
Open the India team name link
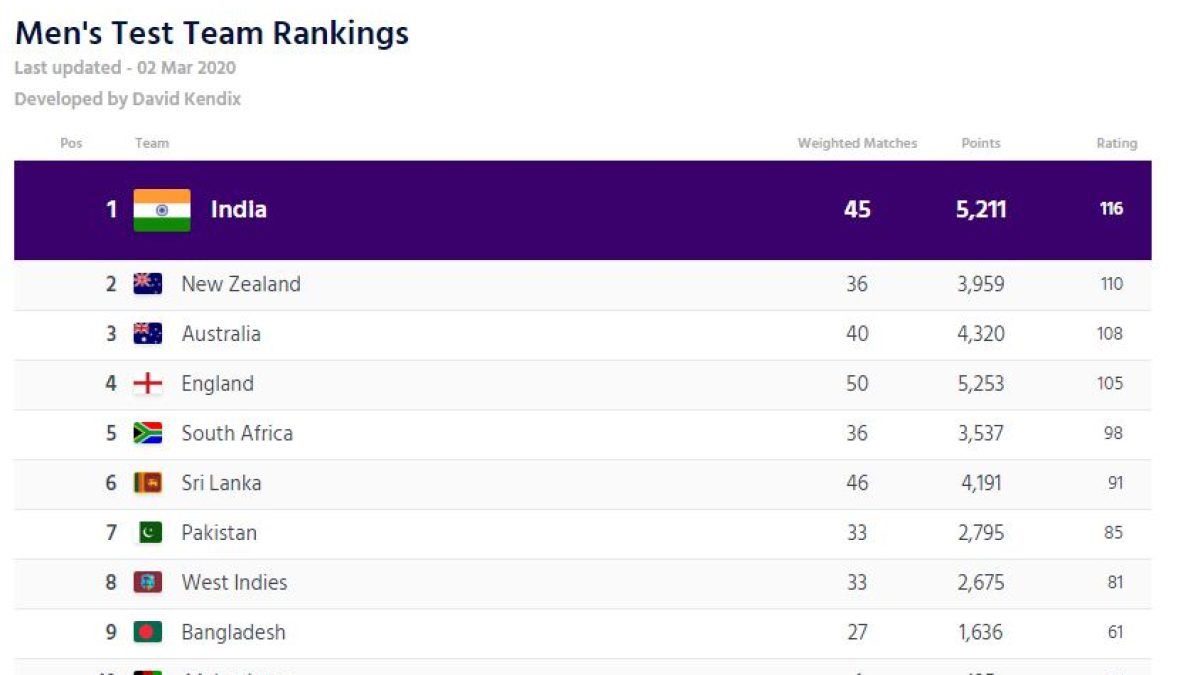coord(238,210)
